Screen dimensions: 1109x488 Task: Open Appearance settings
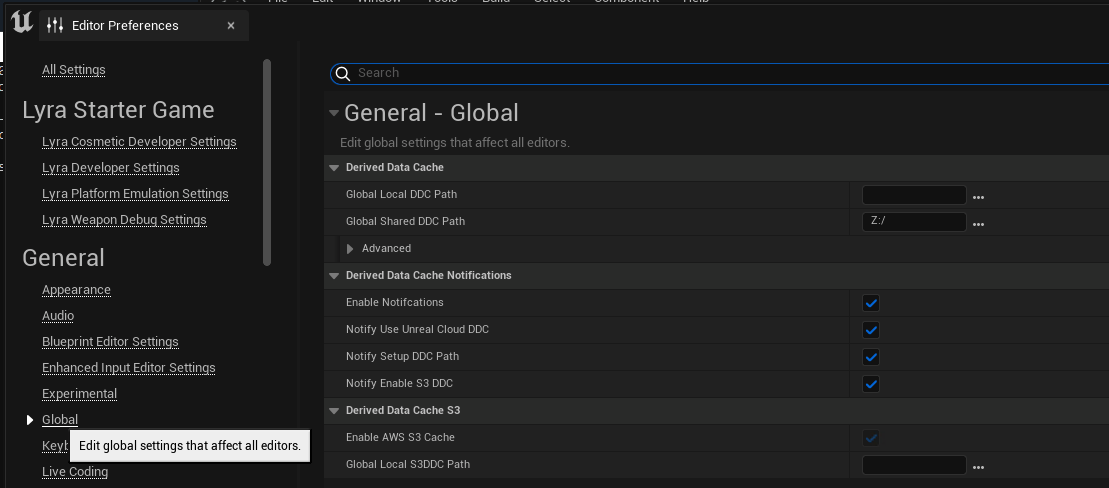(76, 290)
